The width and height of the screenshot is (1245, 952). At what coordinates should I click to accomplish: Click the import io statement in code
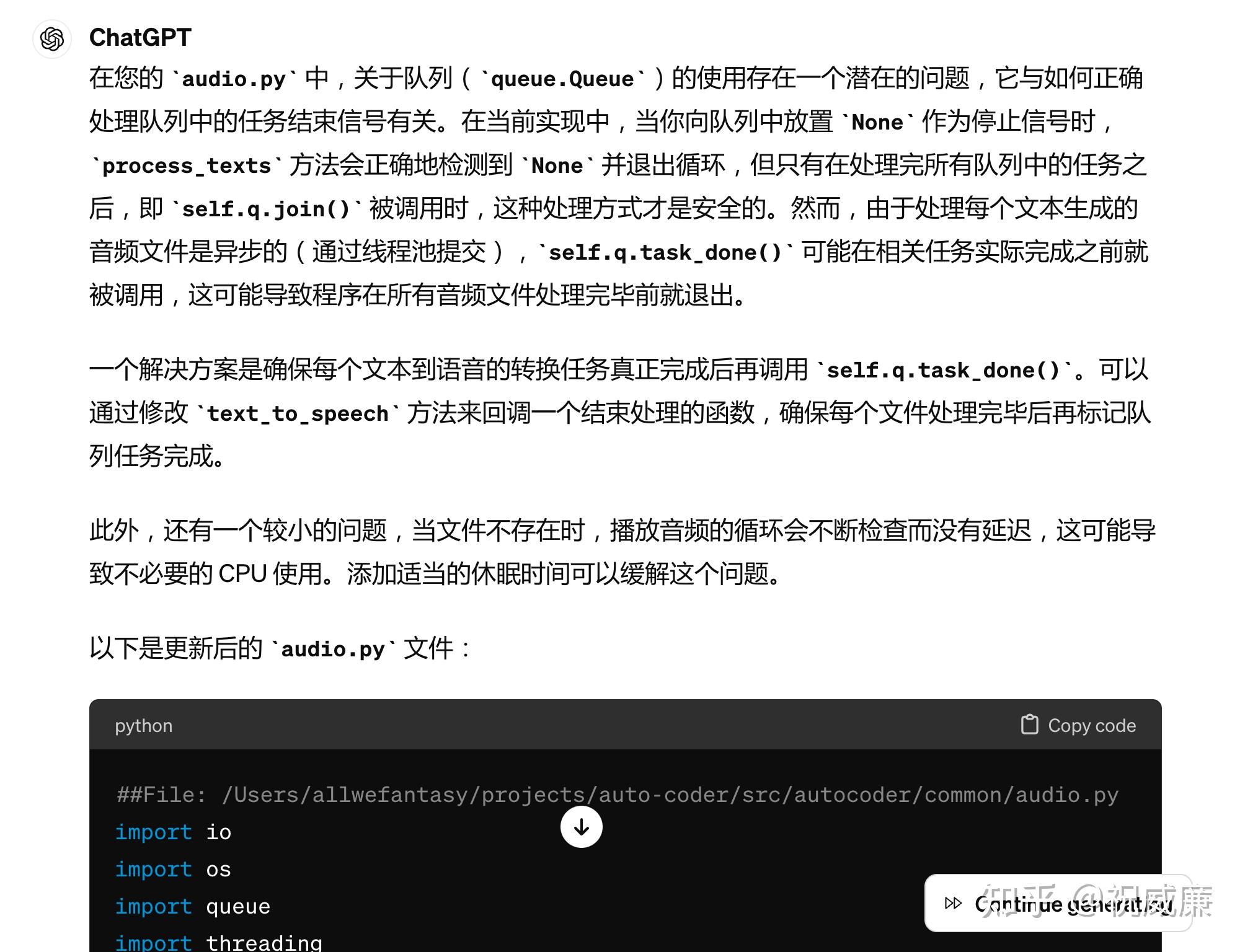click(172, 832)
